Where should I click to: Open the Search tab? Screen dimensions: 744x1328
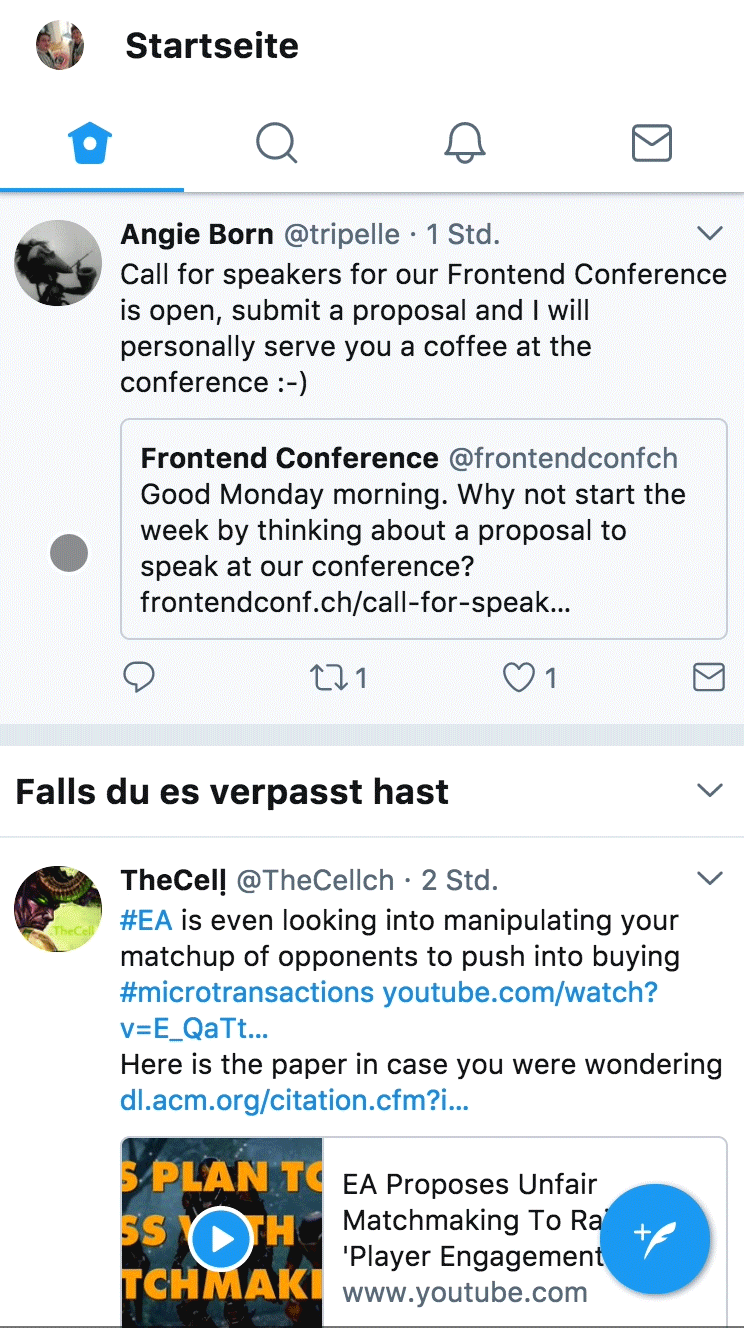click(277, 143)
